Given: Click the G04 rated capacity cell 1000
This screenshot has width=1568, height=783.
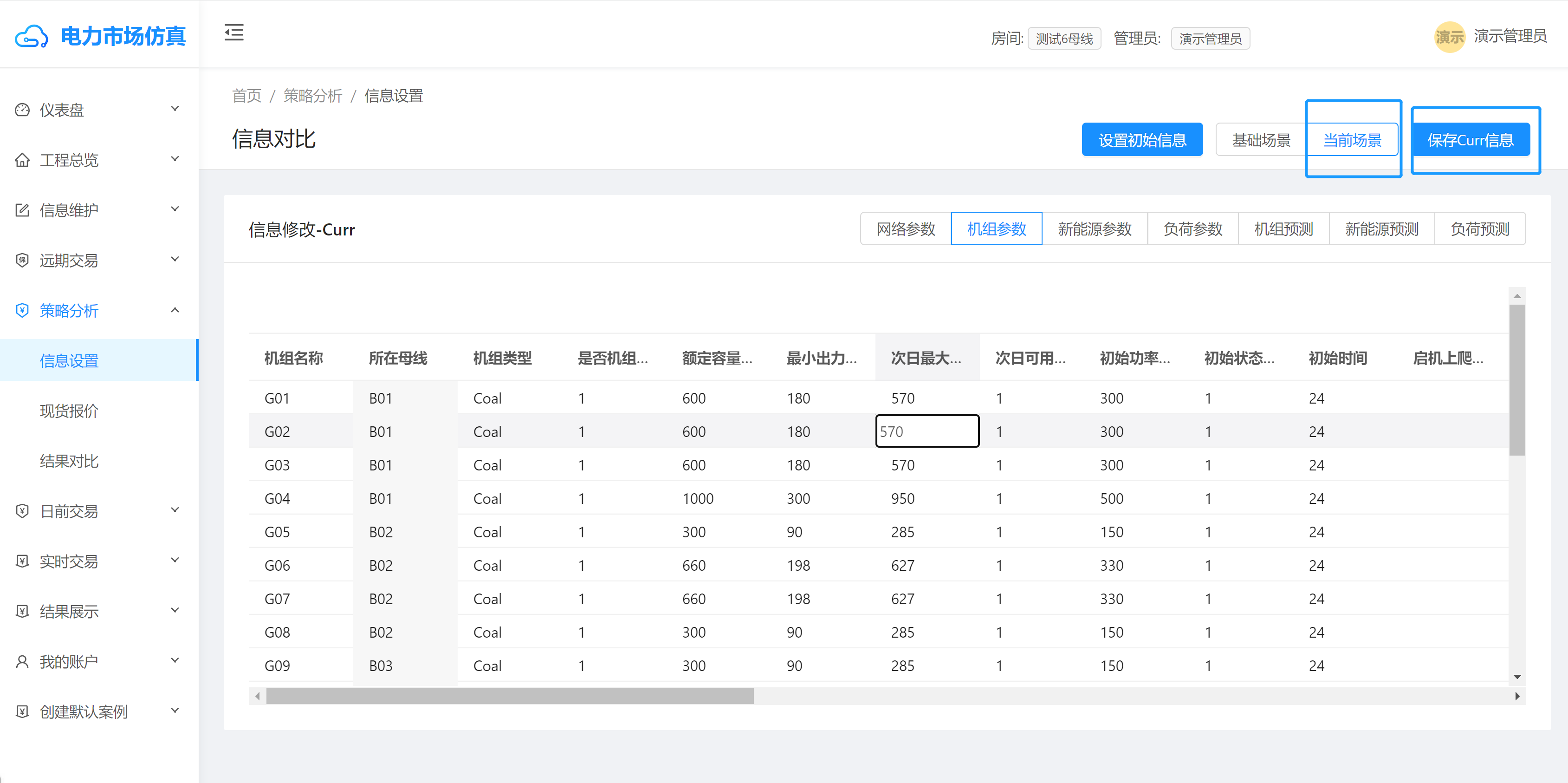Looking at the screenshot, I should coord(718,498).
